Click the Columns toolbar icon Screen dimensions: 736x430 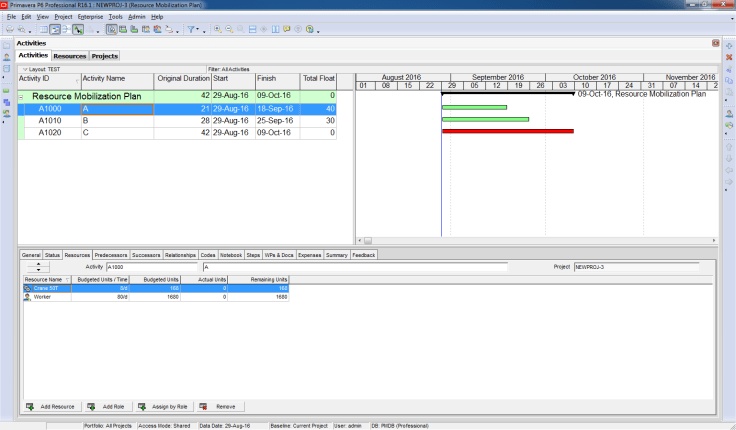click(276, 29)
